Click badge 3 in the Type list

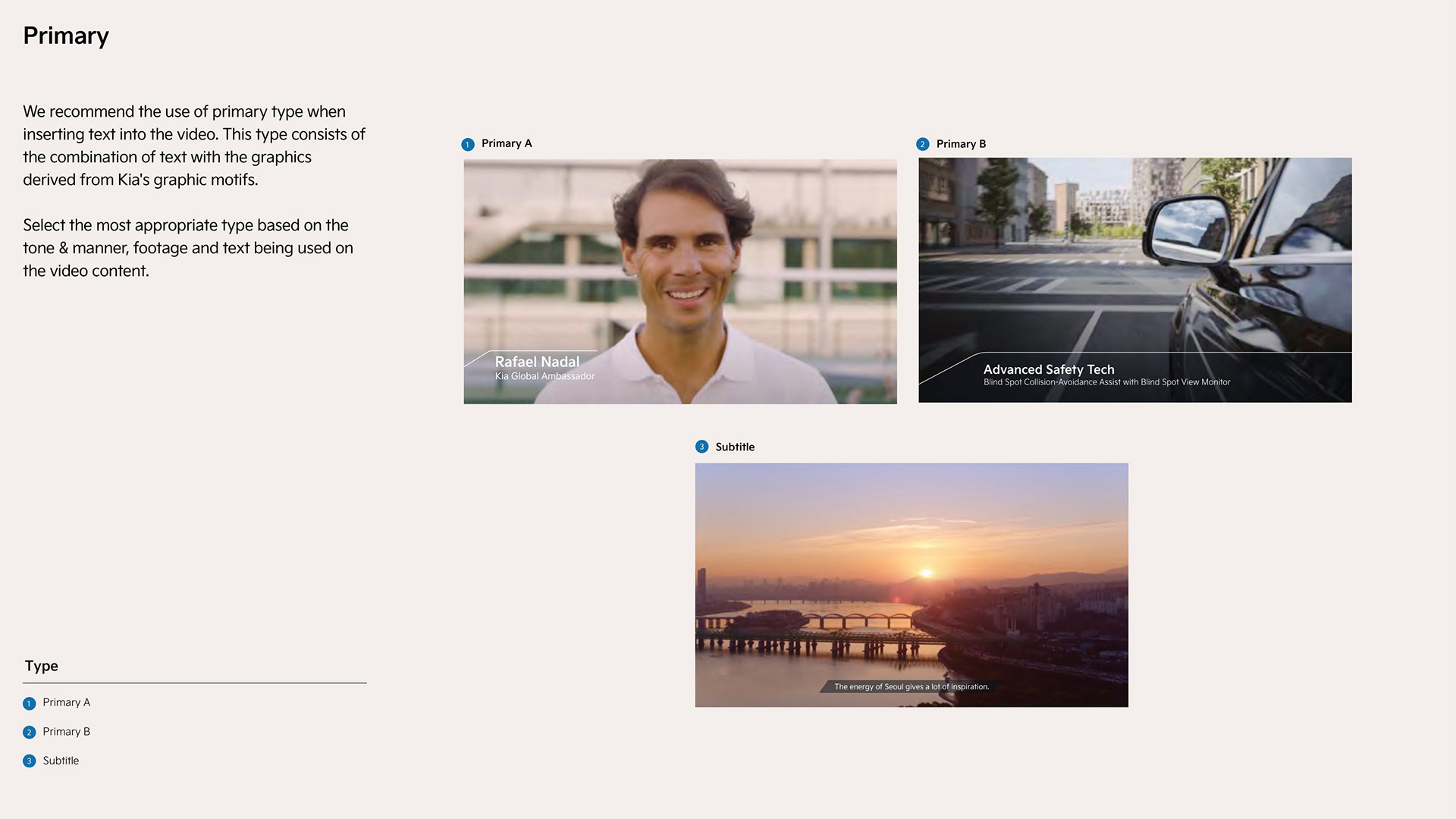[29, 761]
